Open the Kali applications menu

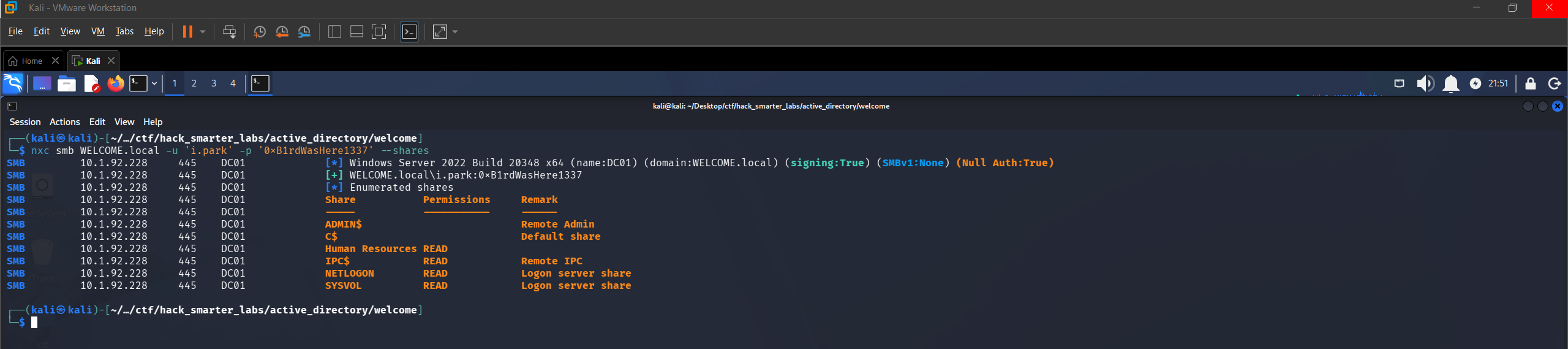tap(13, 83)
